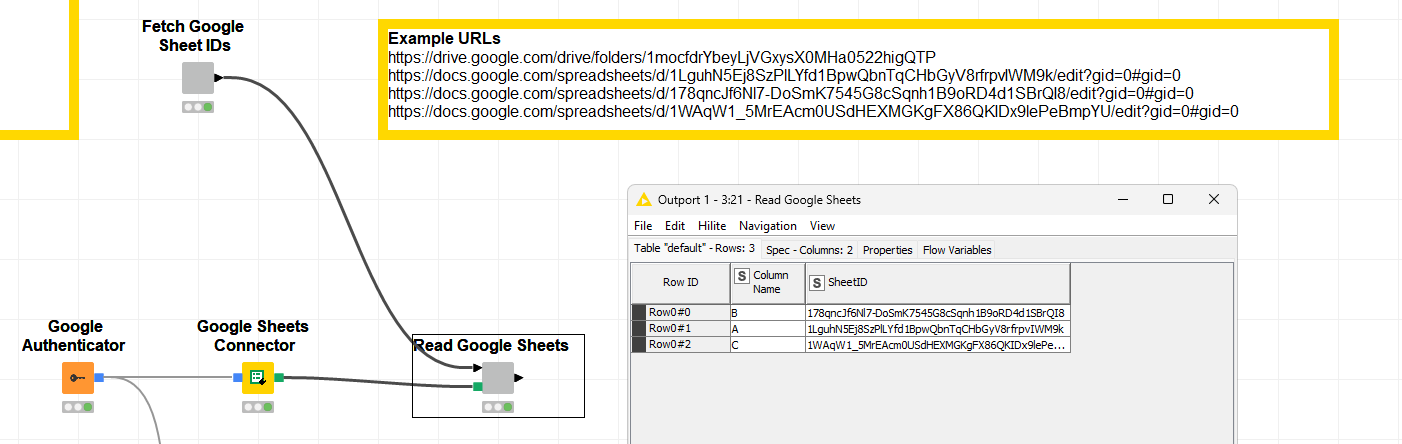Click status lights under Fetch Google Sheet IDs

tap(198, 107)
